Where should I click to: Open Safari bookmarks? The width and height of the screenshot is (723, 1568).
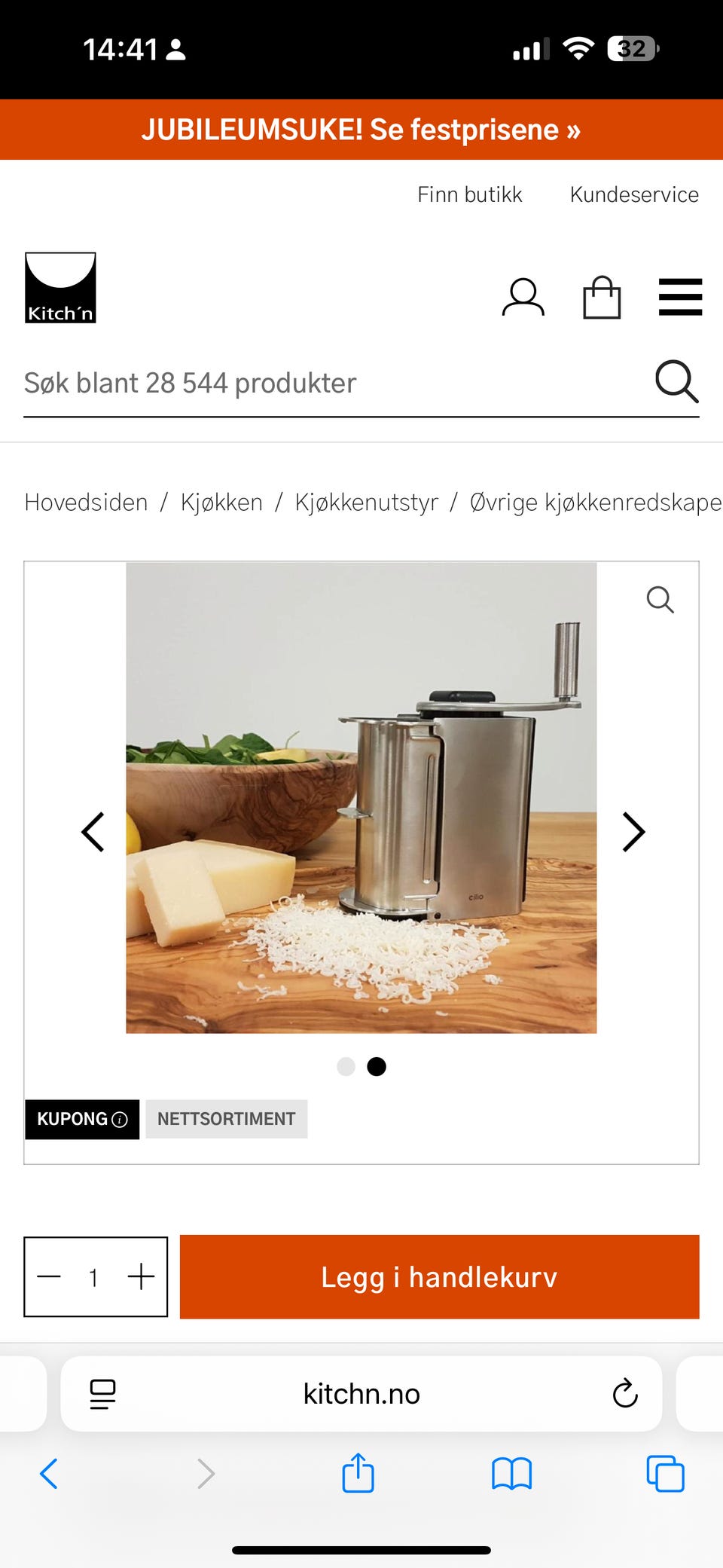point(511,1474)
